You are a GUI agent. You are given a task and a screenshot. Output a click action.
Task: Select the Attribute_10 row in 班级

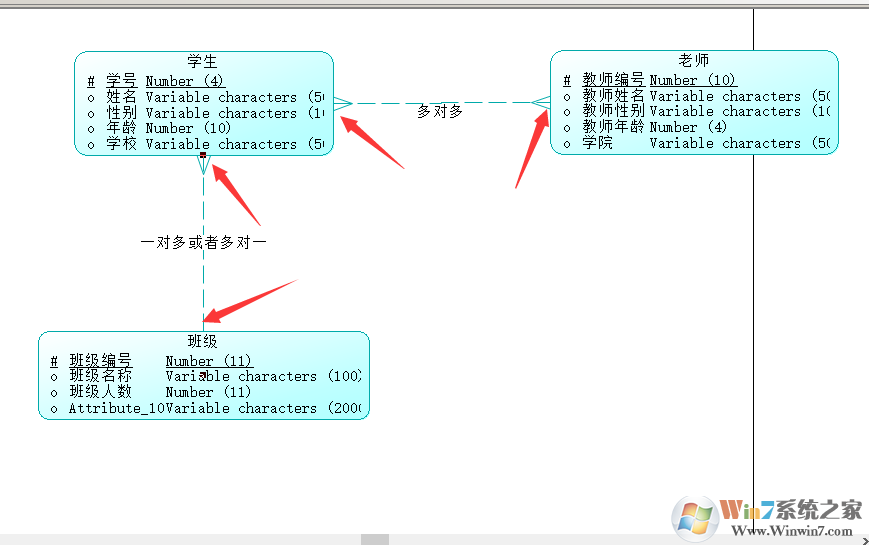click(x=206, y=408)
